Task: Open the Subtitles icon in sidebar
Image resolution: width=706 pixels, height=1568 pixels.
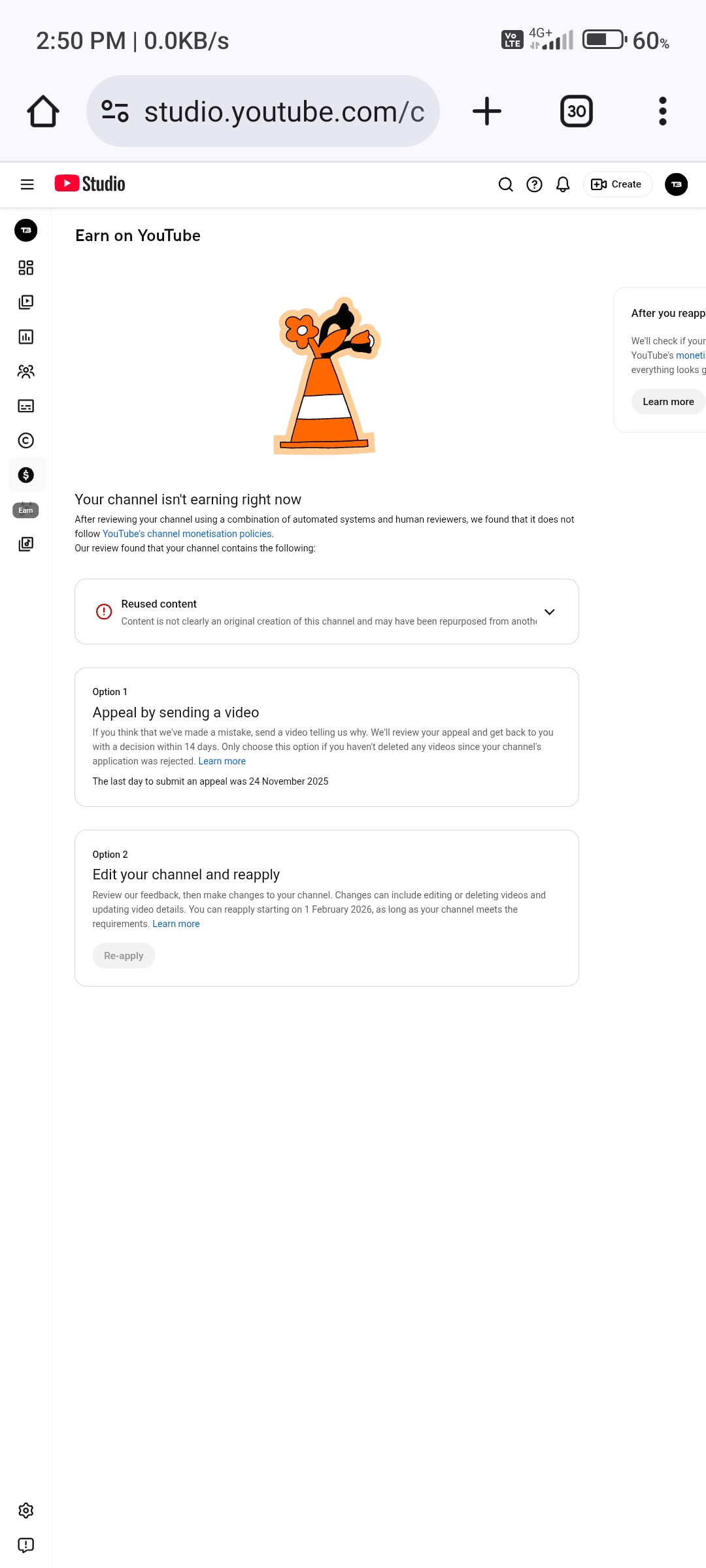Action: click(x=26, y=406)
